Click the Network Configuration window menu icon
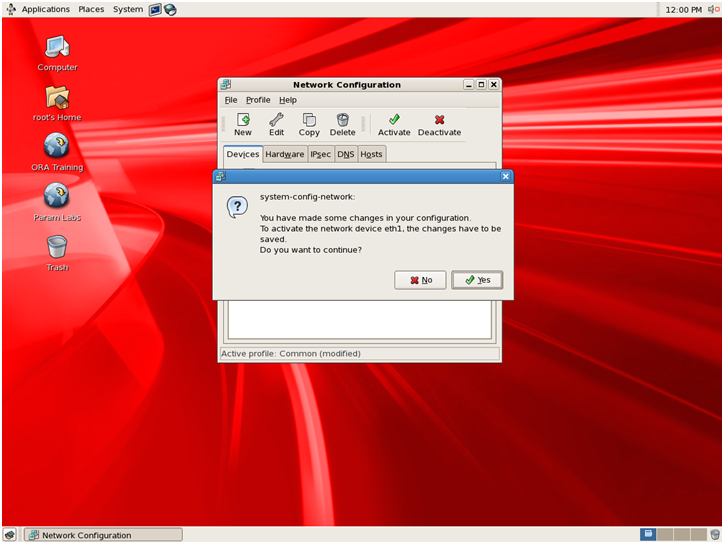 [226, 85]
